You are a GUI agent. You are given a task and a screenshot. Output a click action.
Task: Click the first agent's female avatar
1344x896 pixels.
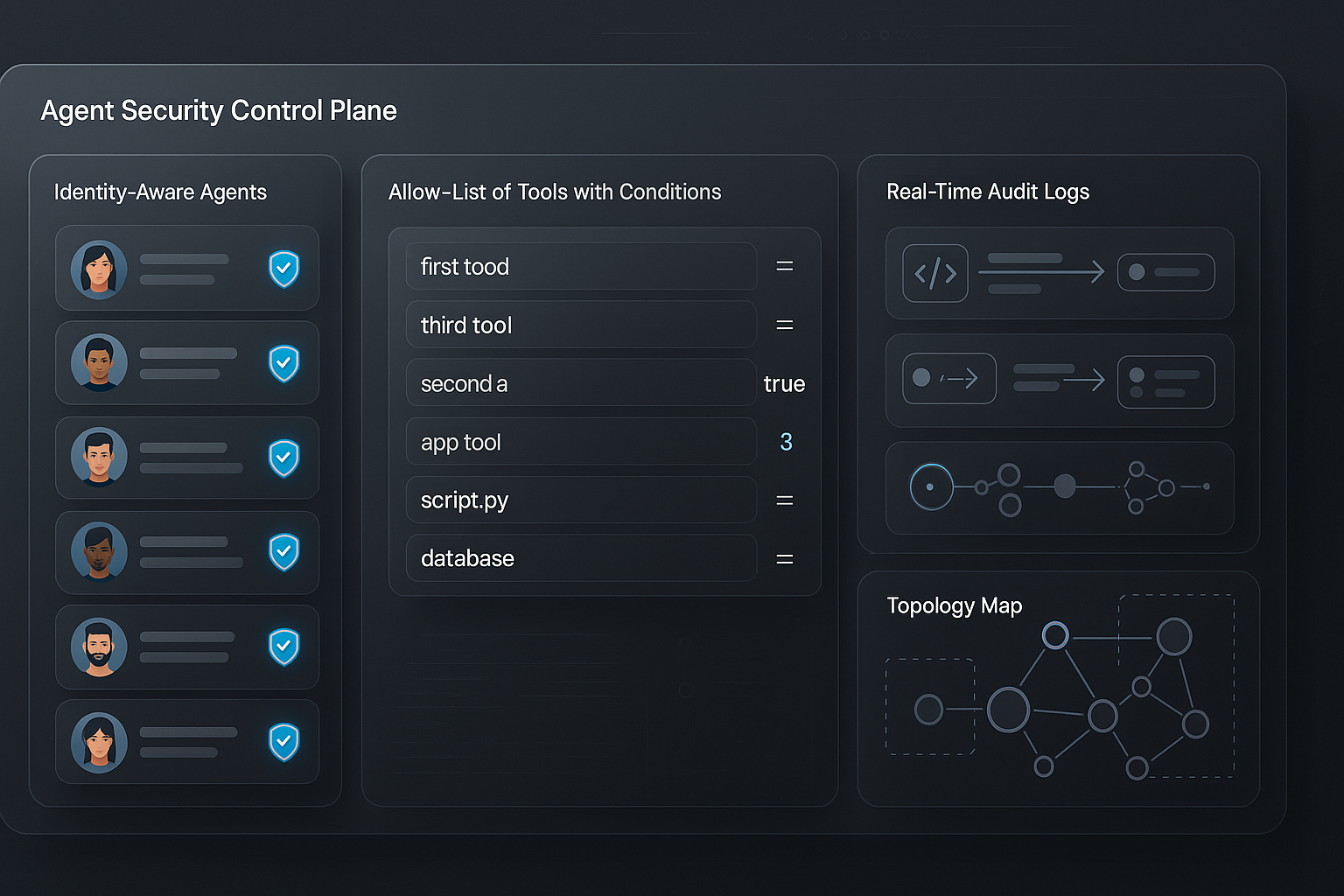(x=99, y=269)
